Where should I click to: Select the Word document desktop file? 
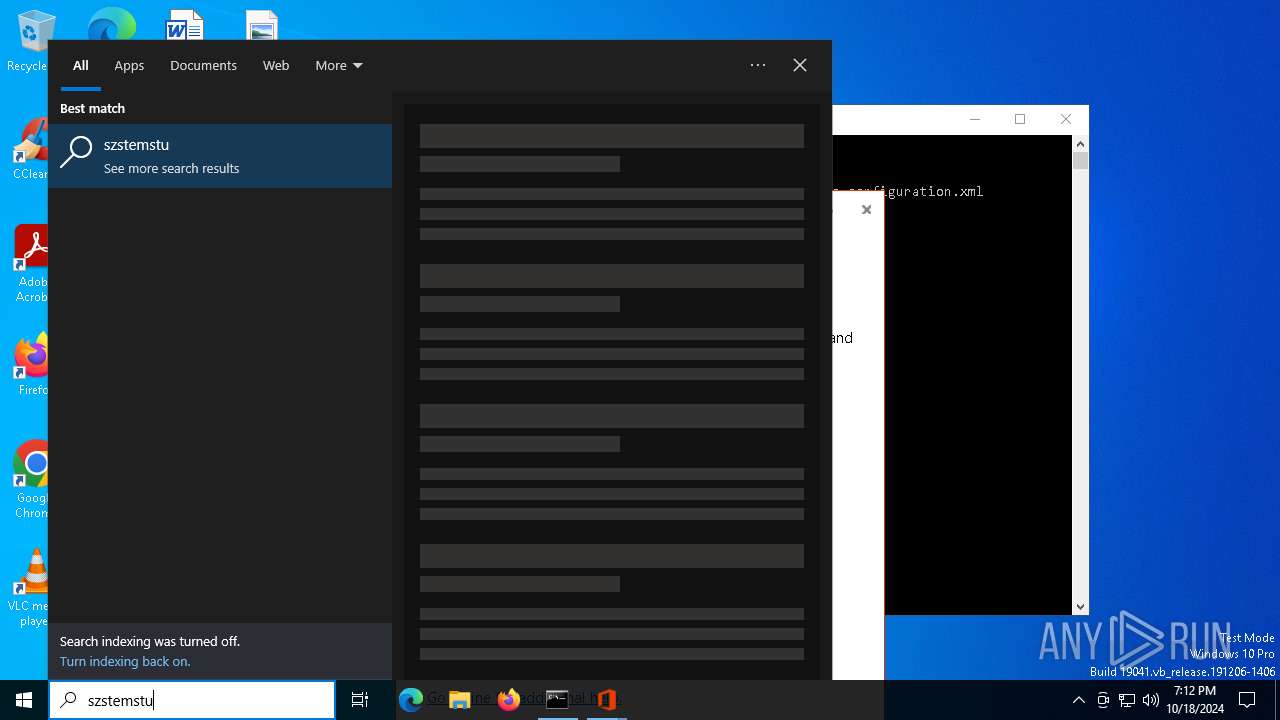tap(184, 24)
